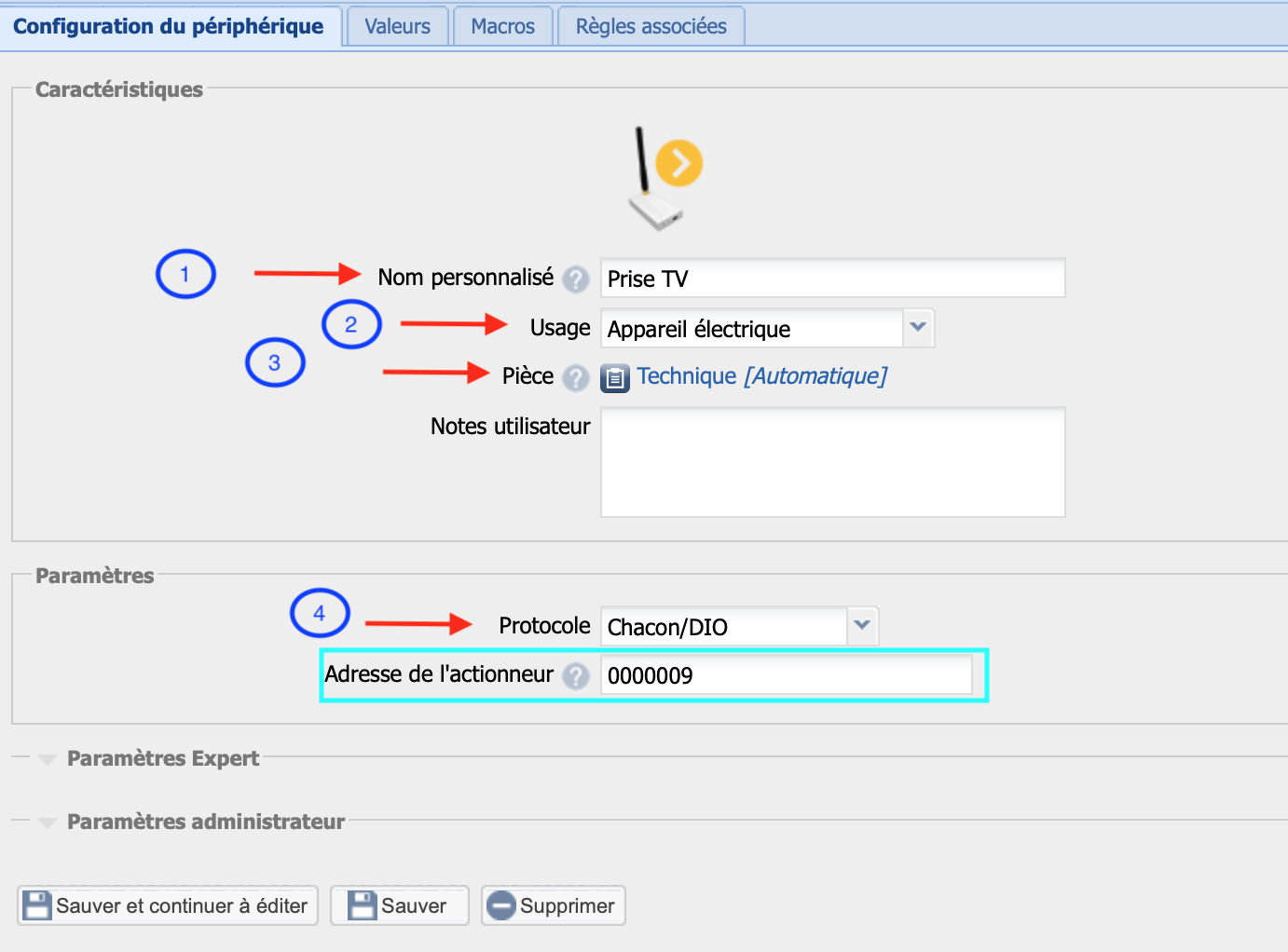Focus the Nom personnalisé text field
The height and width of the screenshot is (952, 1288).
tap(831, 279)
